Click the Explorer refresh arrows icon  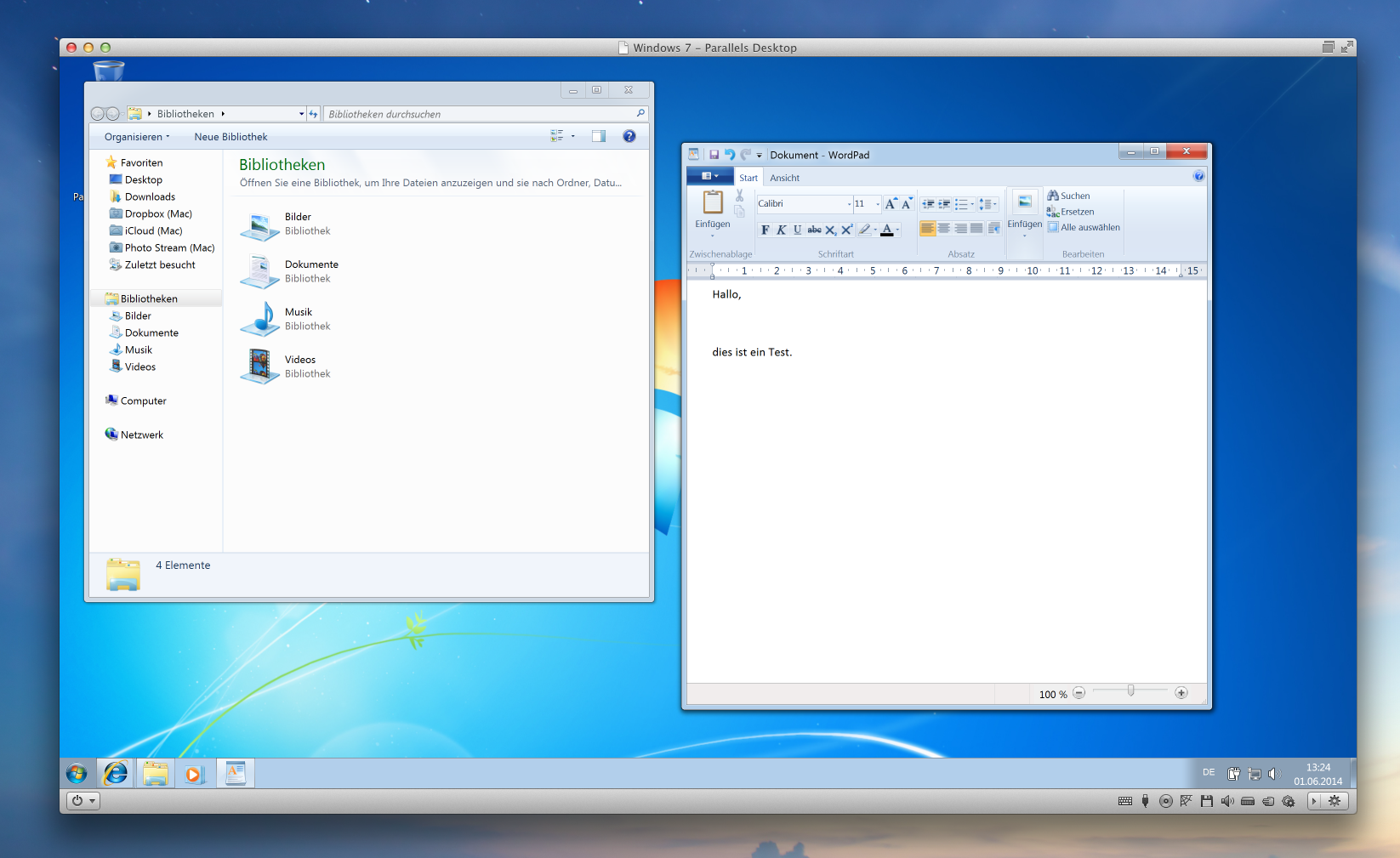tap(313, 114)
